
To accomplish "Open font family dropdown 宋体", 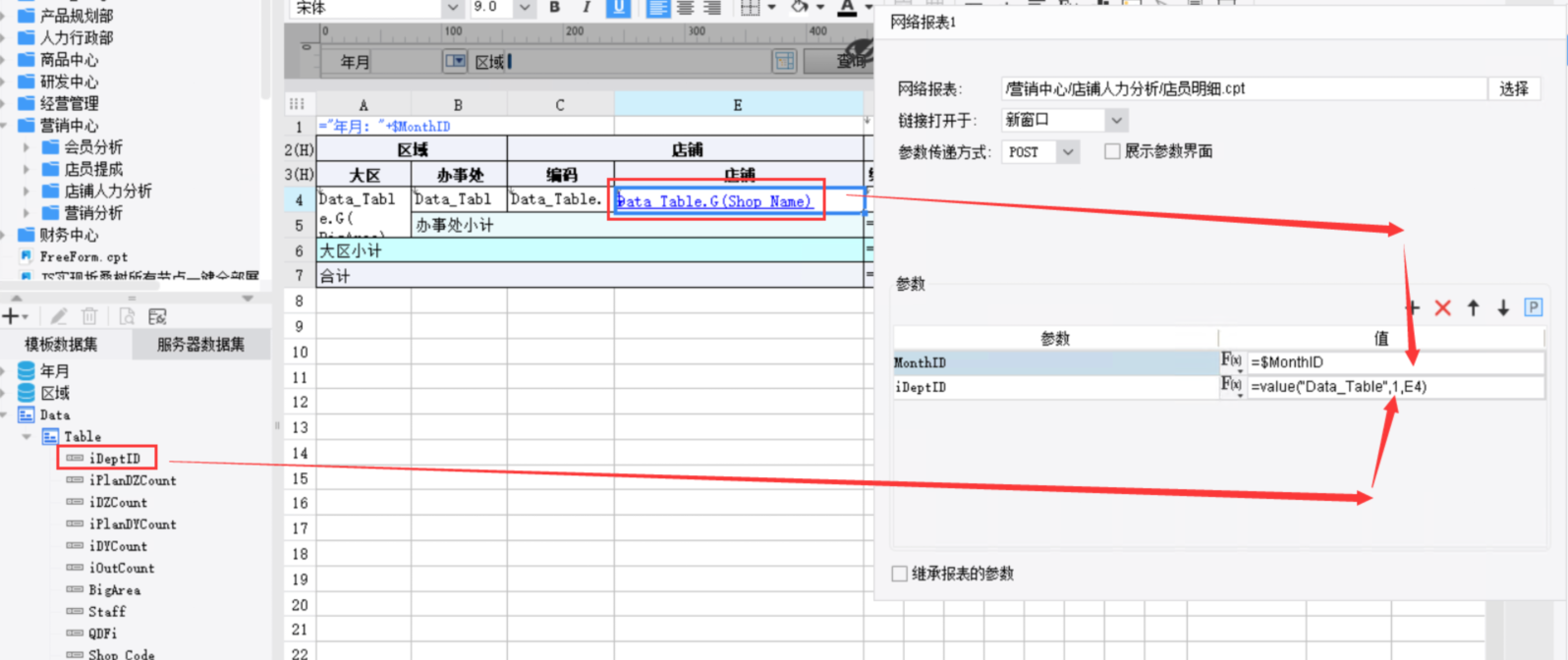I will pos(452,7).
